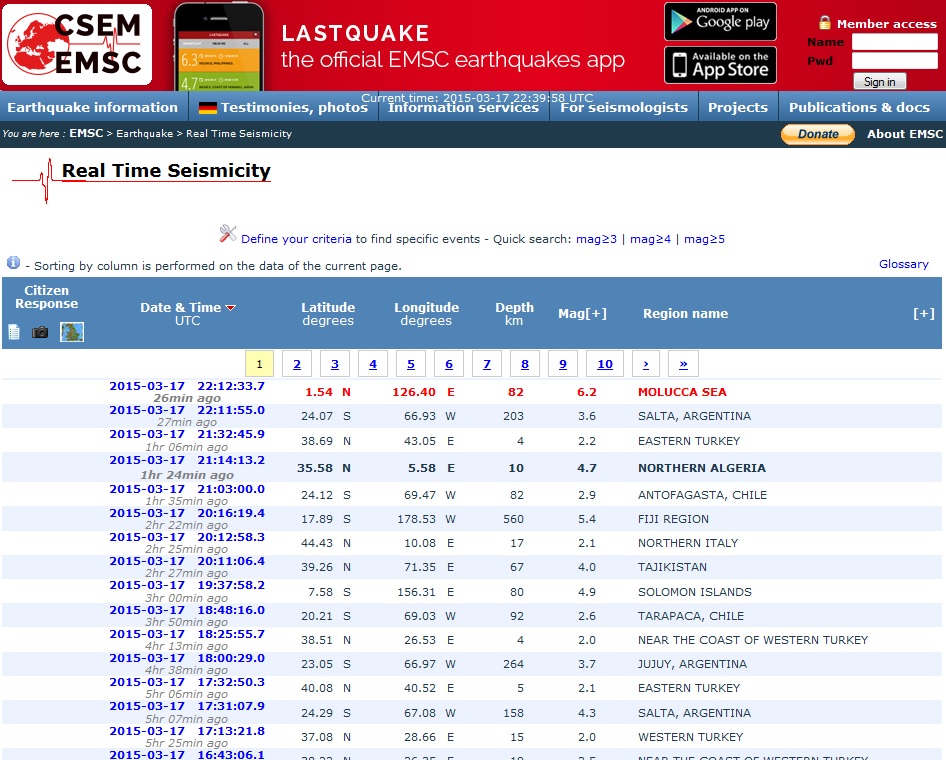
Task: Expand the Mag[+] column options
Action: click(582, 314)
